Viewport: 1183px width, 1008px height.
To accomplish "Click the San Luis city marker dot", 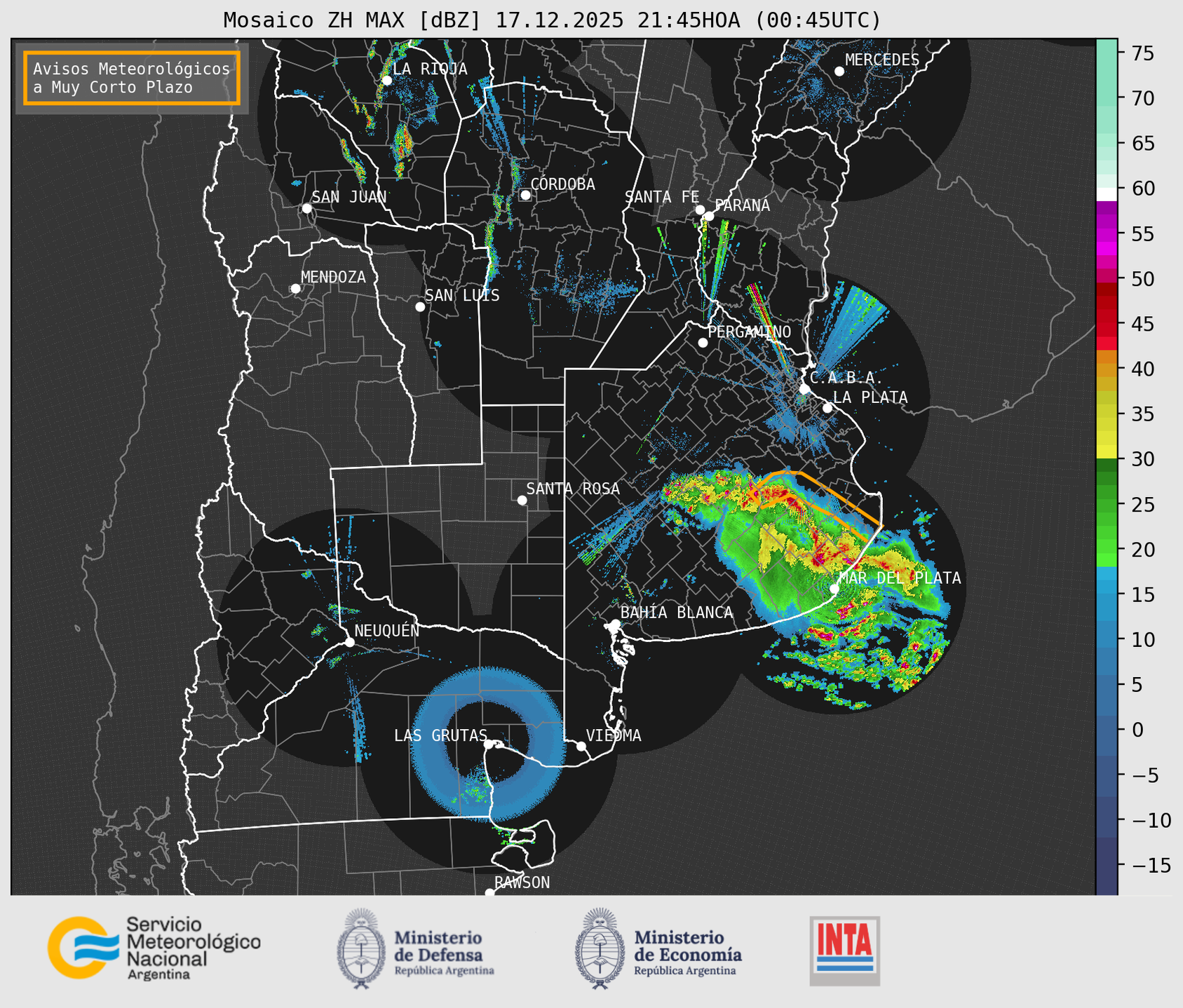I will [420, 307].
